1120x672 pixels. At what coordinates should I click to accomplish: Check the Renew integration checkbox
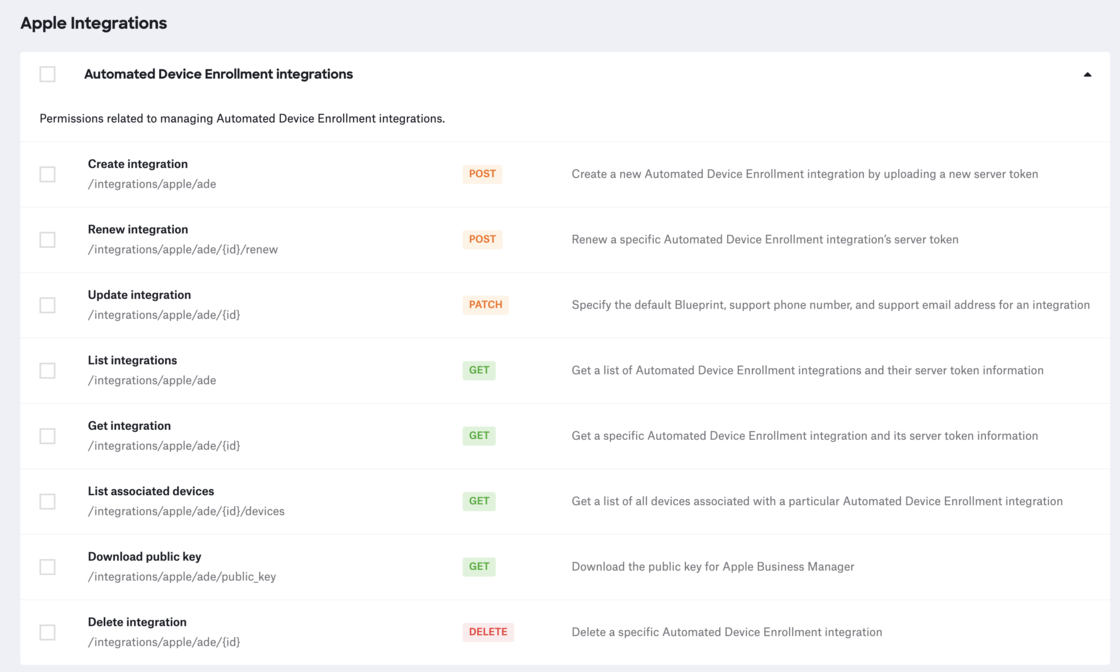pos(47,239)
